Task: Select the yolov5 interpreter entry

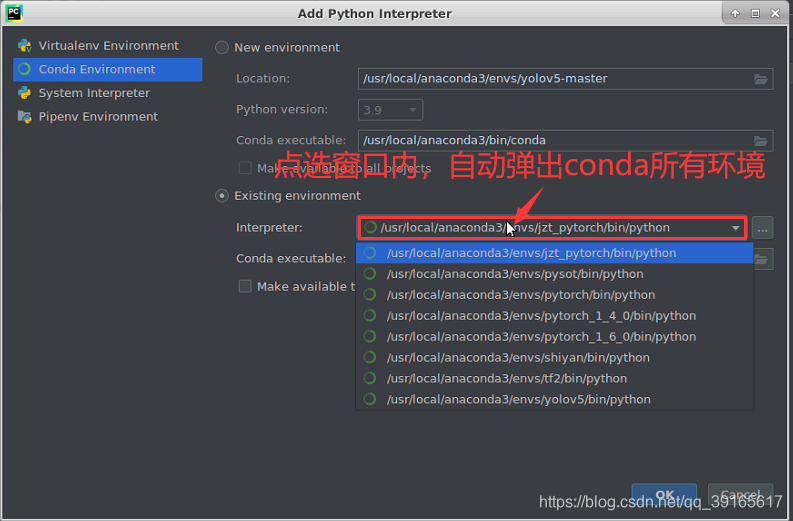Action: pyautogui.click(x=555, y=399)
